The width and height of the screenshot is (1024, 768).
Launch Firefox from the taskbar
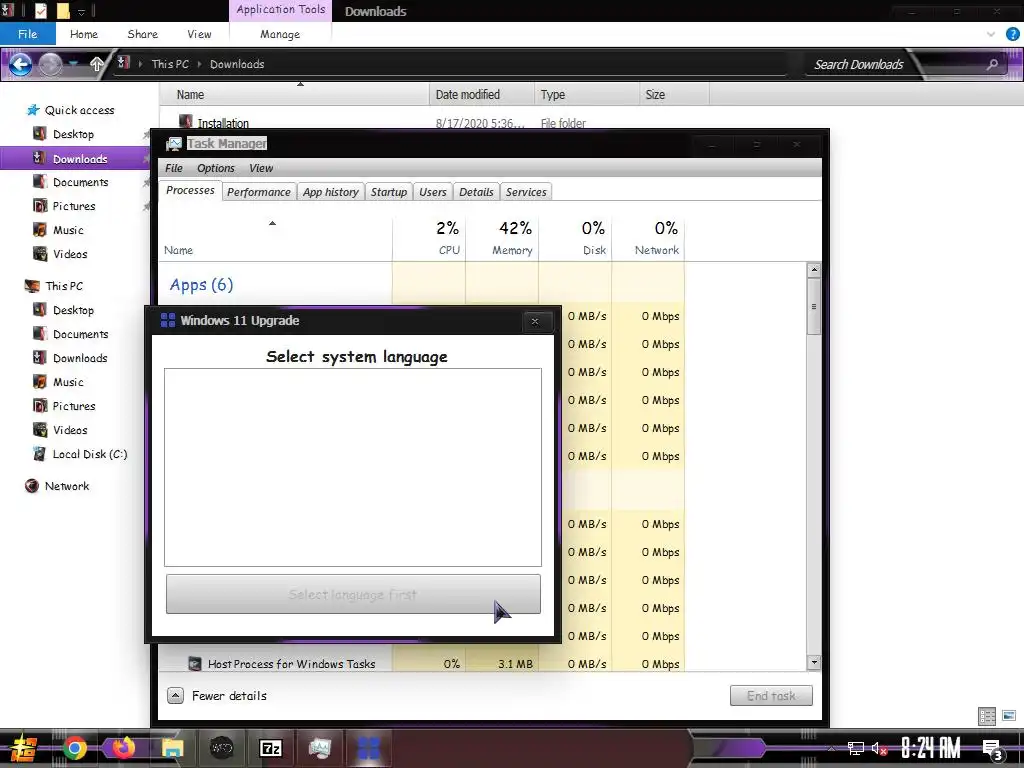pyautogui.click(x=123, y=748)
